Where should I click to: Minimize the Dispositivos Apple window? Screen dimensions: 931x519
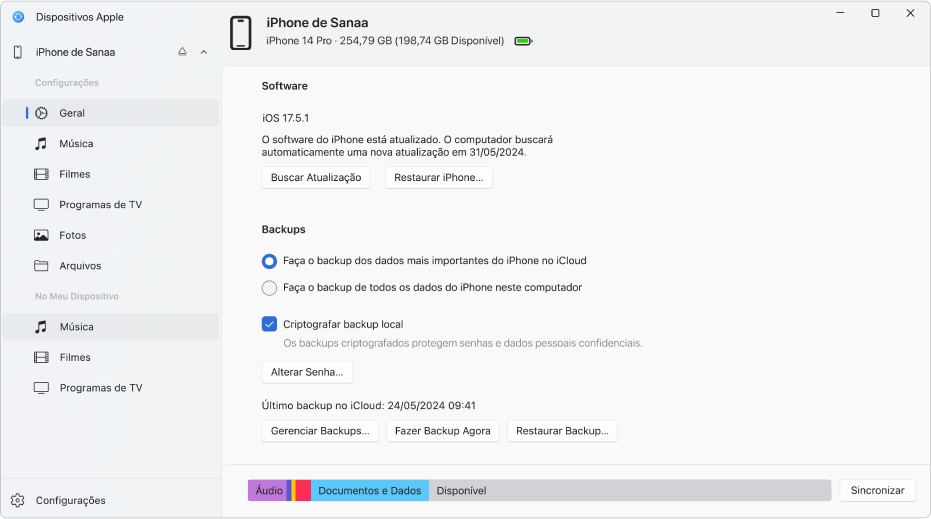click(840, 13)
